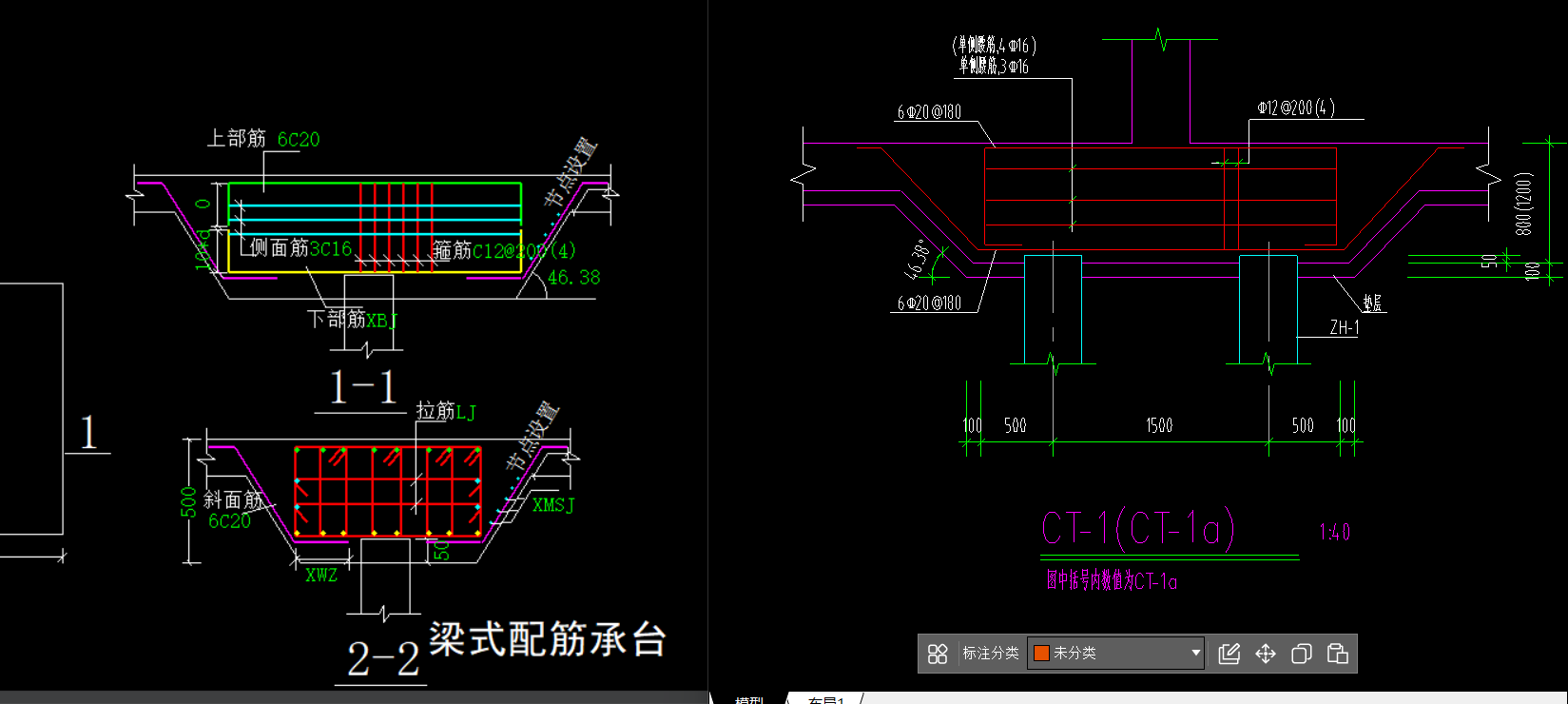Click the lower 6Φ20@180 rebar label
The height and width of the screenshot is (704, 1568).
pyautogui.click(x=929, y=303)
